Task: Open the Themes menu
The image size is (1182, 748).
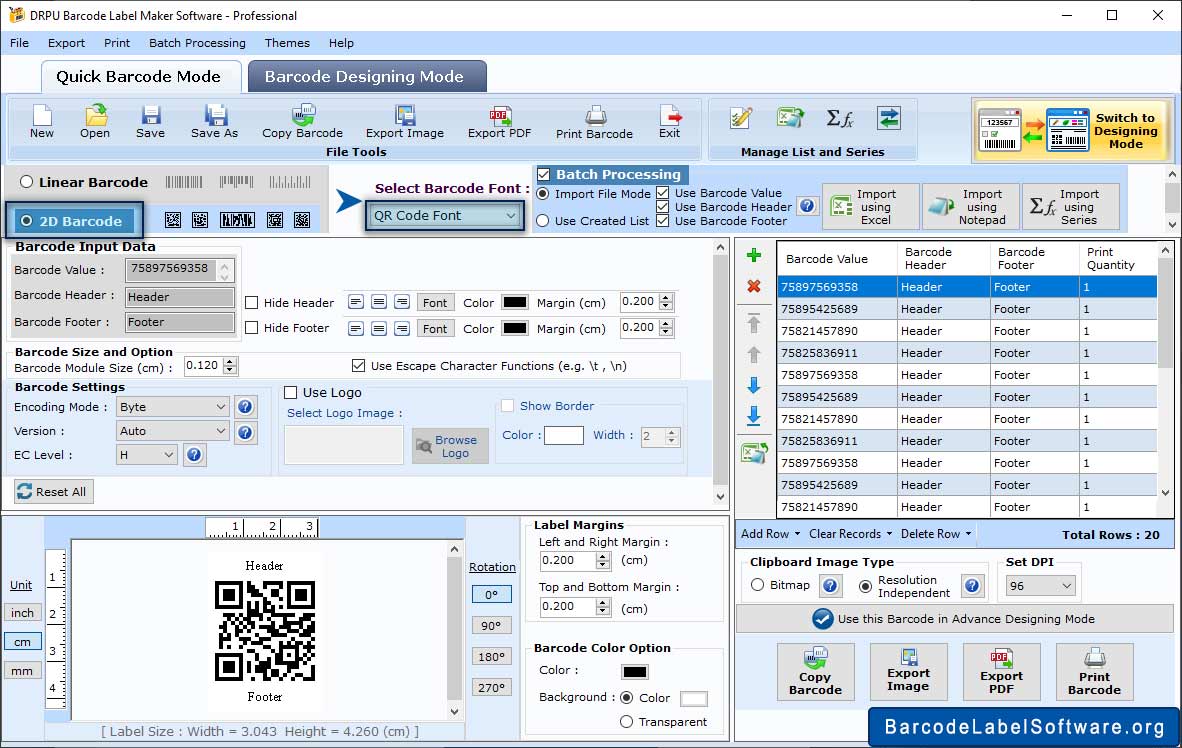Action: [287, 43]
